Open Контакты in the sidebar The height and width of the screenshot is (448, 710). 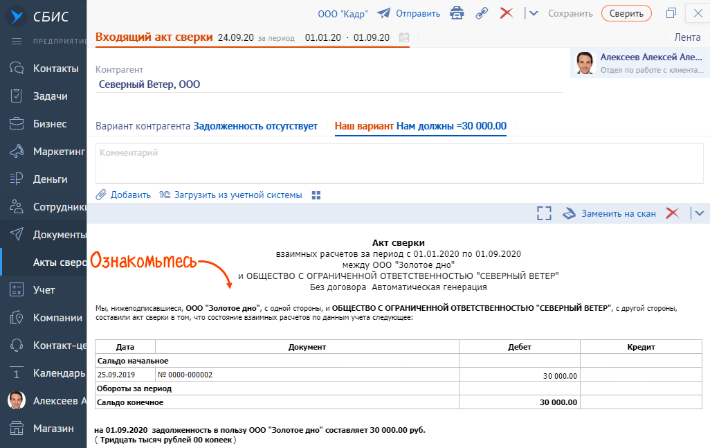point(43,68)
